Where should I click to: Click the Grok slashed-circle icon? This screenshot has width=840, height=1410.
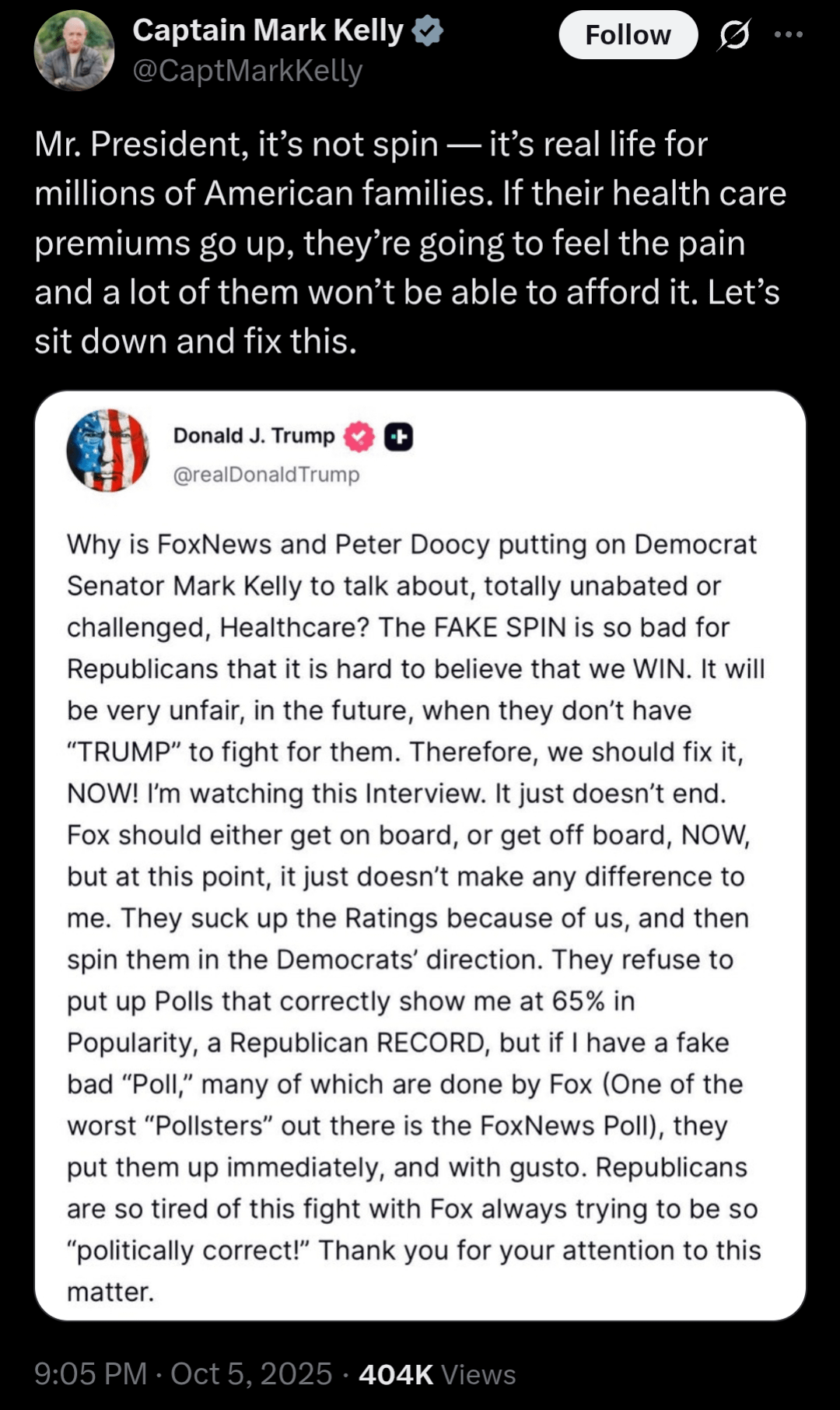pos(733,35)
